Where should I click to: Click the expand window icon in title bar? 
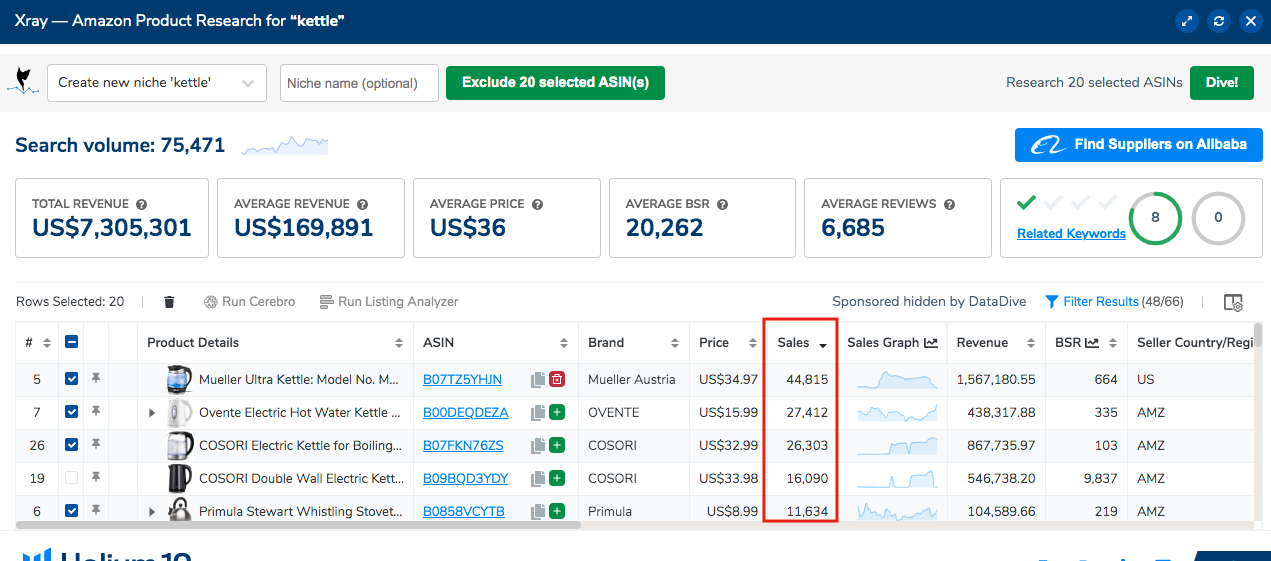[1188, 21]
